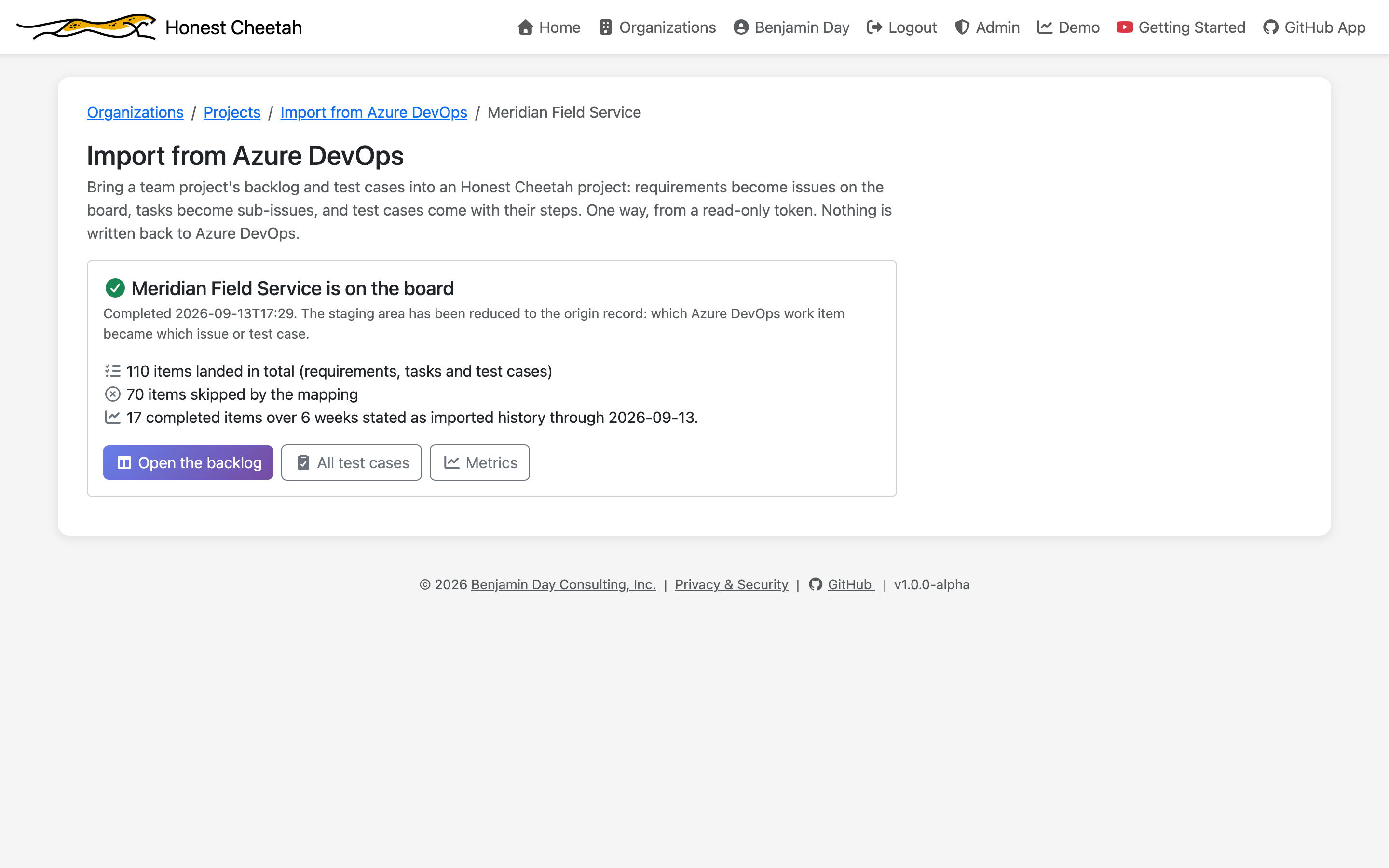Open the Admin nav item
Viewport: 1389px width, 868px height.
point(987,27)
